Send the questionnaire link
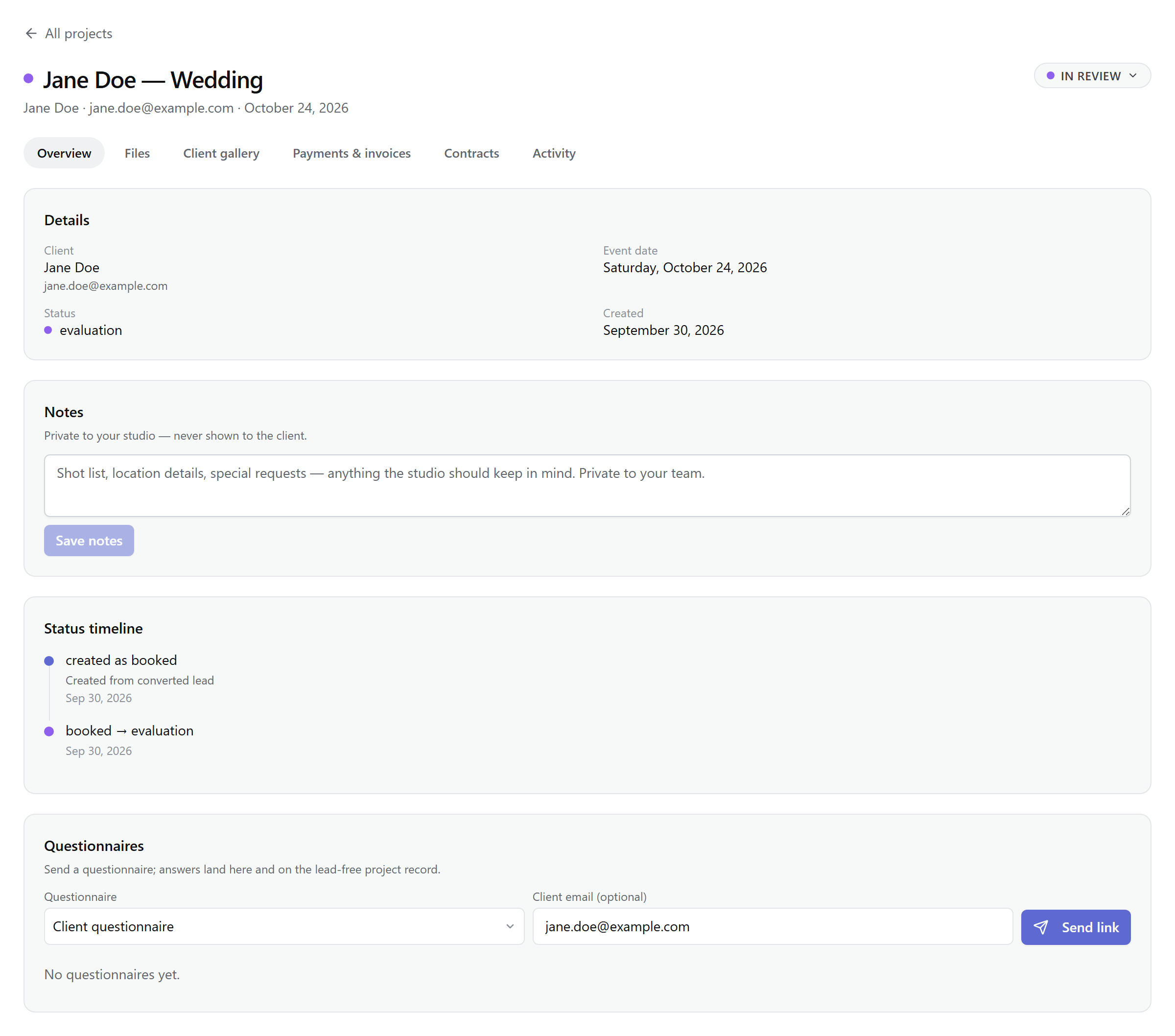Image resolution: width=1175 pixels, height=1036 pixels. (x=1076, y=927)
